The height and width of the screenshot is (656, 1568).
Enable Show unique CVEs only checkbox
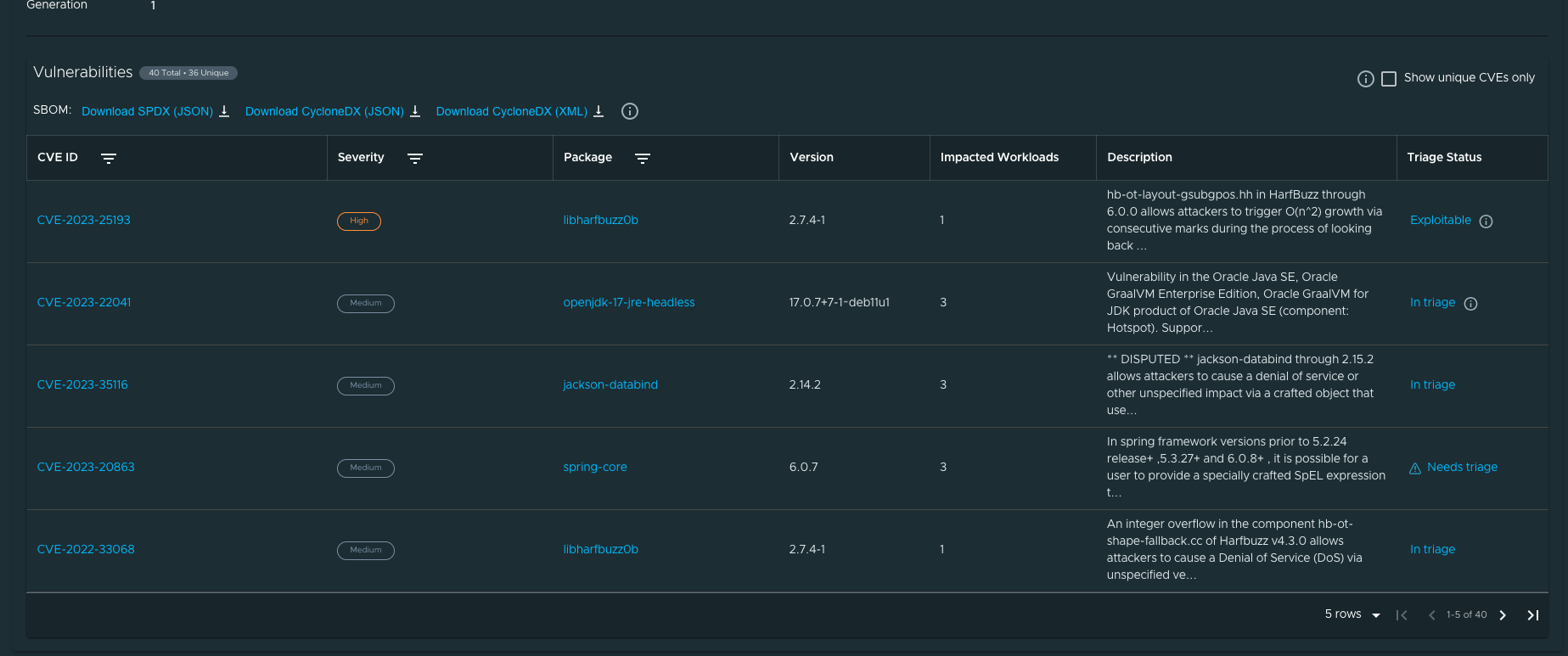1389,79
